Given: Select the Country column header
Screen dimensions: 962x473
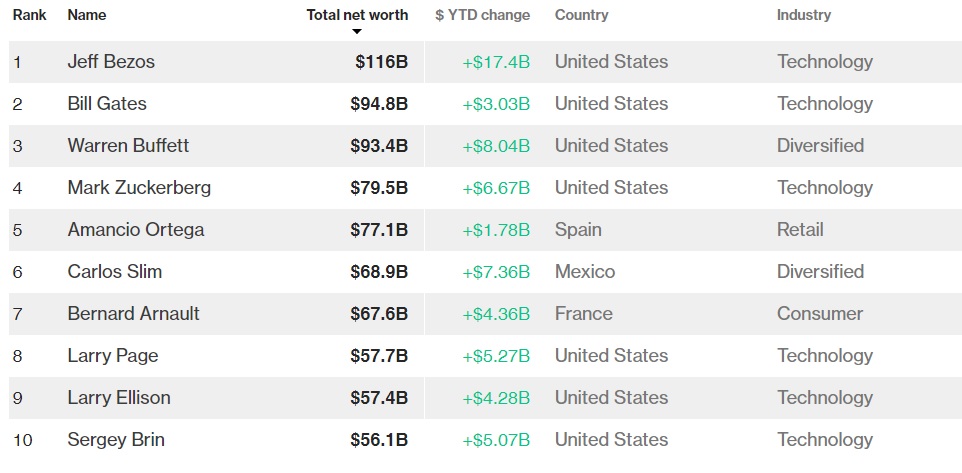Looking at the screenshot, I should (x=581, y=15).
